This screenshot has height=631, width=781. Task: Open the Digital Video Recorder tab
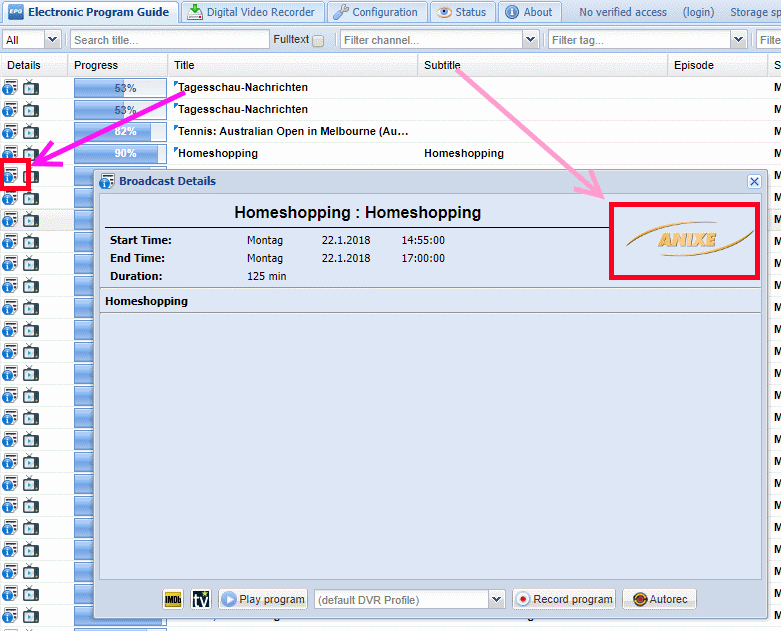[252, 12]
